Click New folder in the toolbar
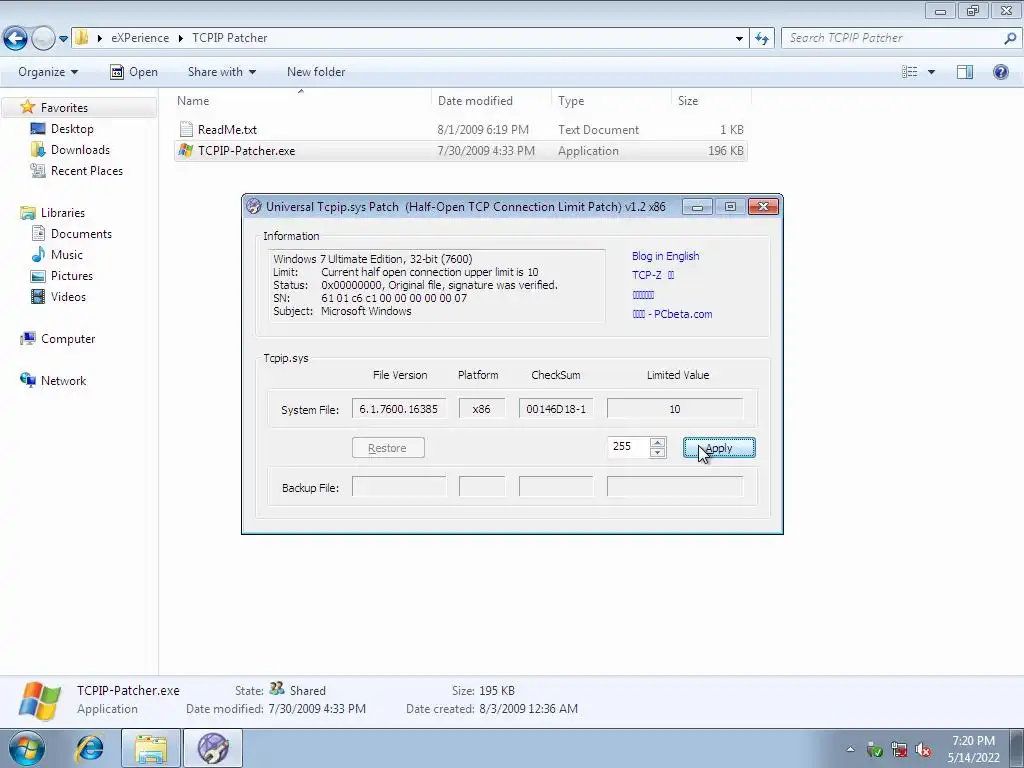1024x768 pixels. coord(316,72)
